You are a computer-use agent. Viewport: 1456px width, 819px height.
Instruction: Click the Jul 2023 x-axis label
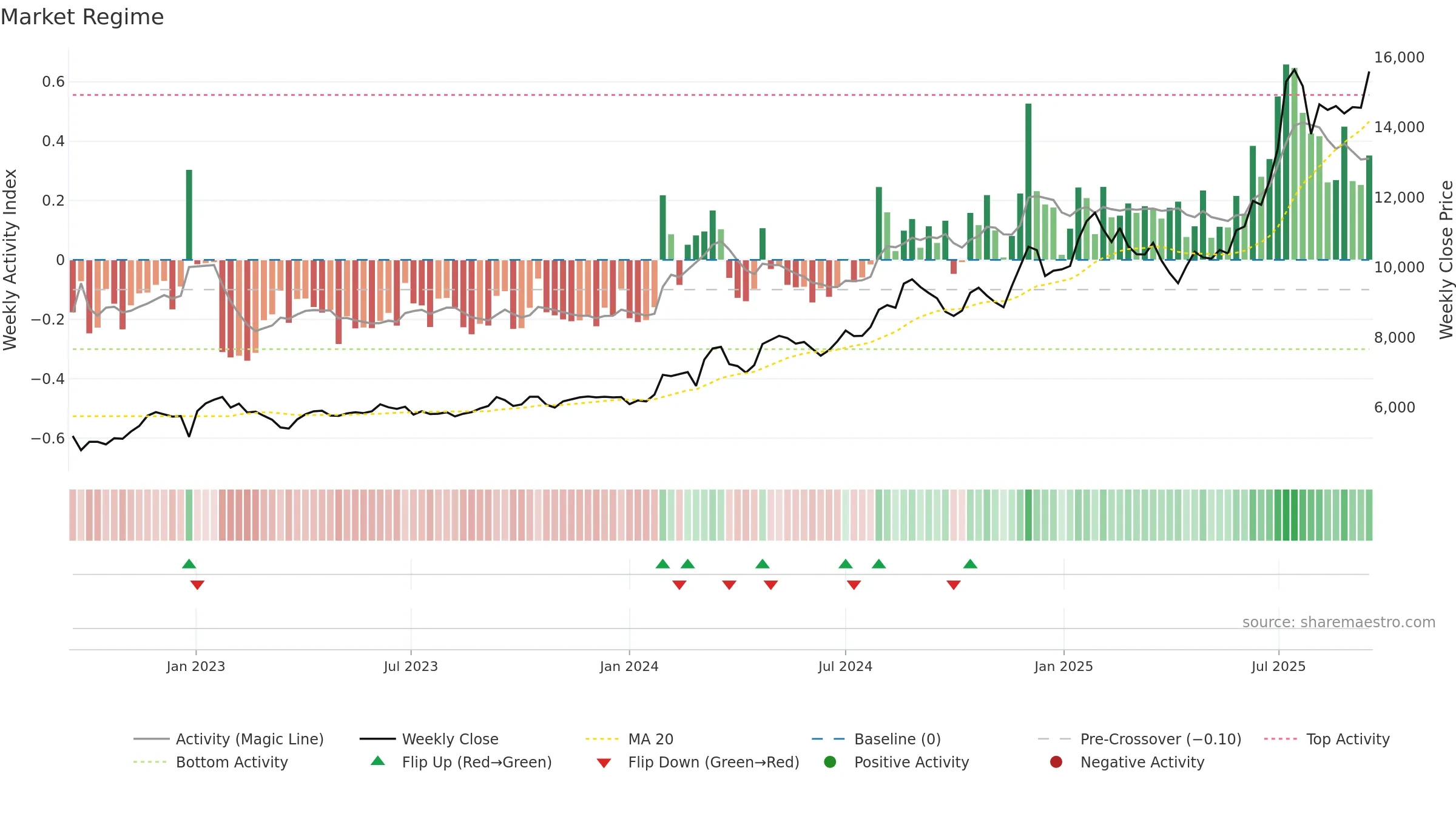(x=411, y=666)
